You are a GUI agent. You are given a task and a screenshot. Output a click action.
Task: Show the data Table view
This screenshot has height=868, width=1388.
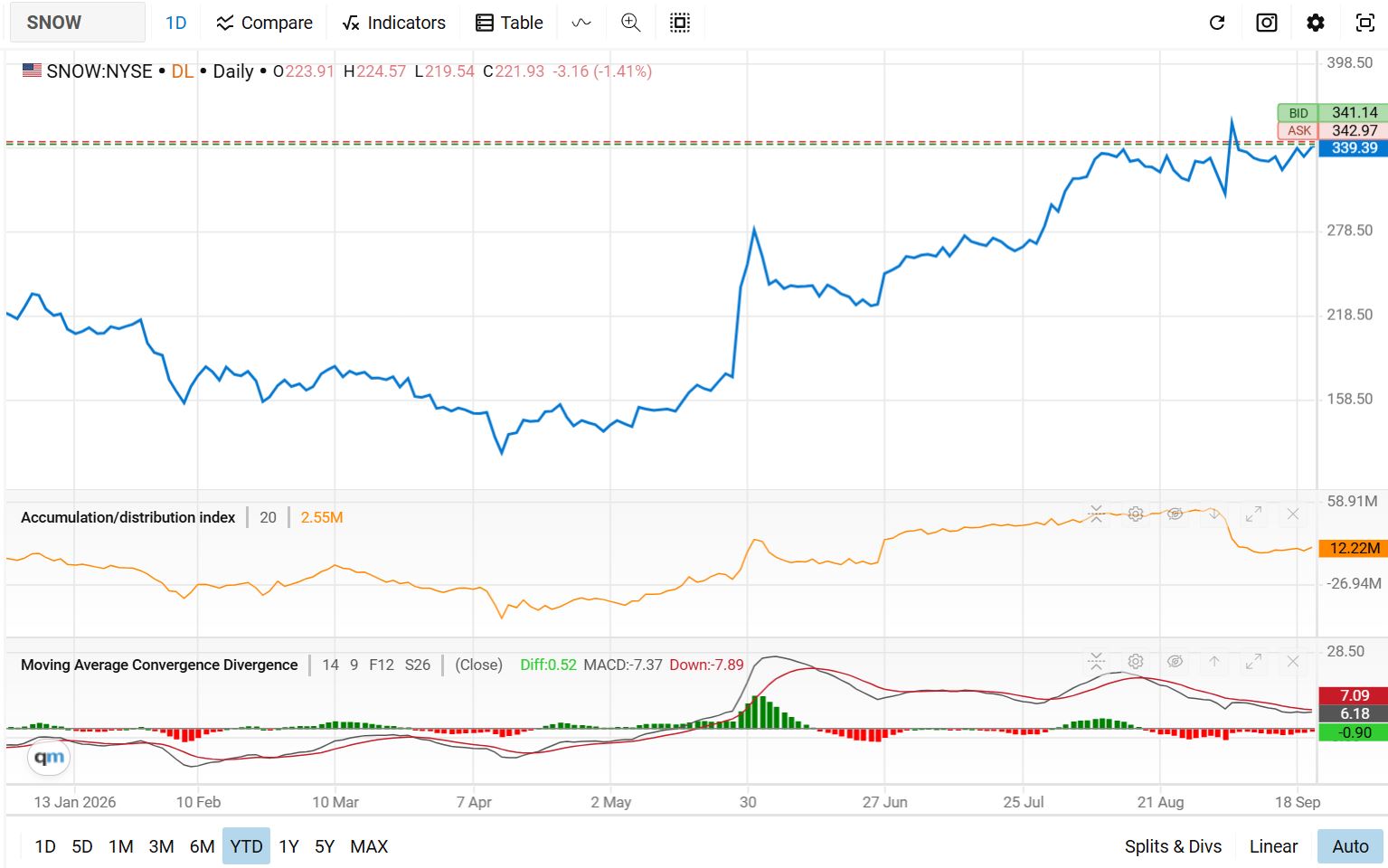pos(509,23)
